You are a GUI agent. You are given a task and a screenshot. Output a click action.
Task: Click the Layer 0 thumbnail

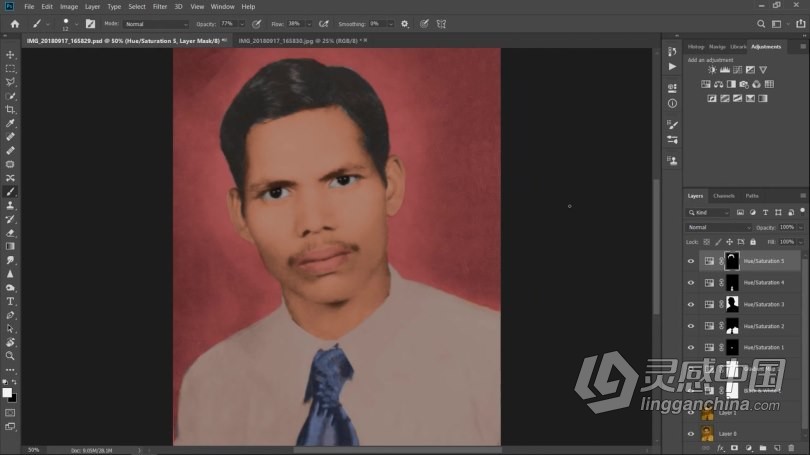pyautogui.click(x=707, y=434)
